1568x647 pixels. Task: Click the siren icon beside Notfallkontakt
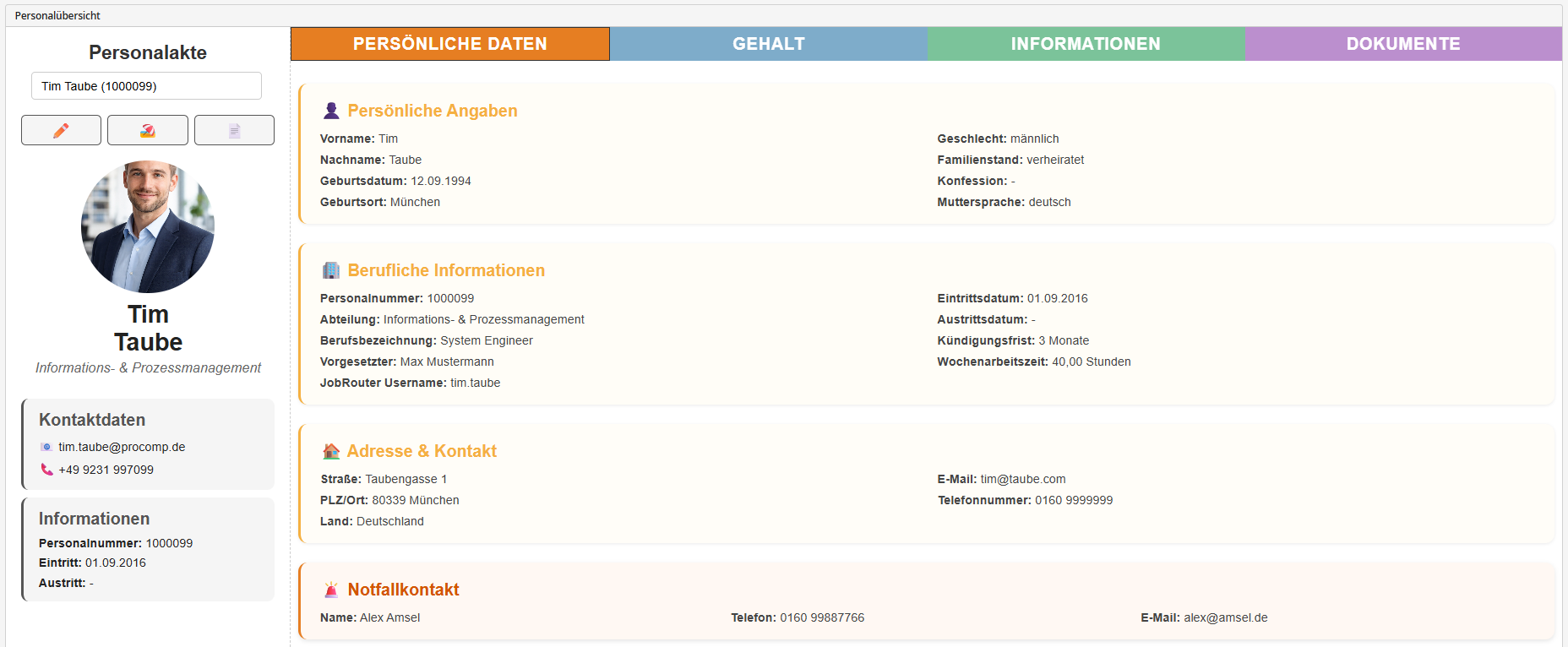click(331, 590)
